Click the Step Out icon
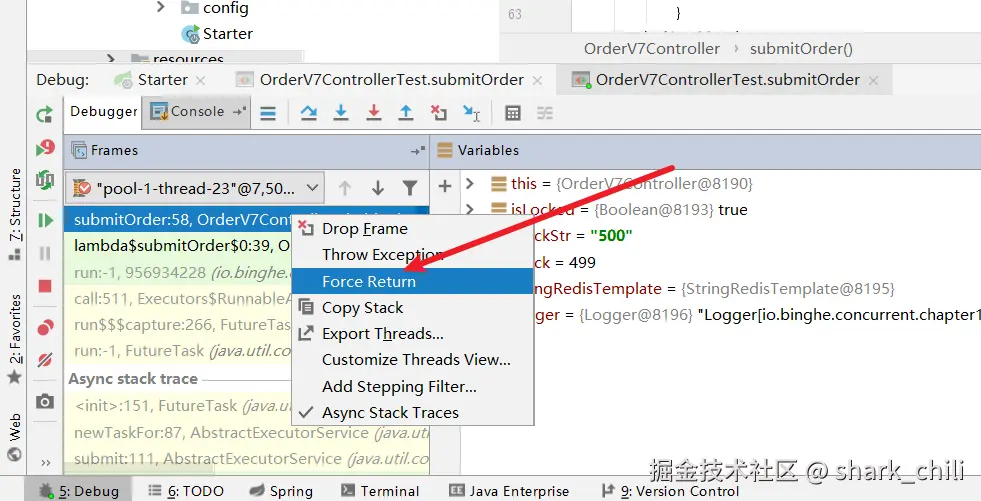The image size is (981, 501). tap(406, 113)
